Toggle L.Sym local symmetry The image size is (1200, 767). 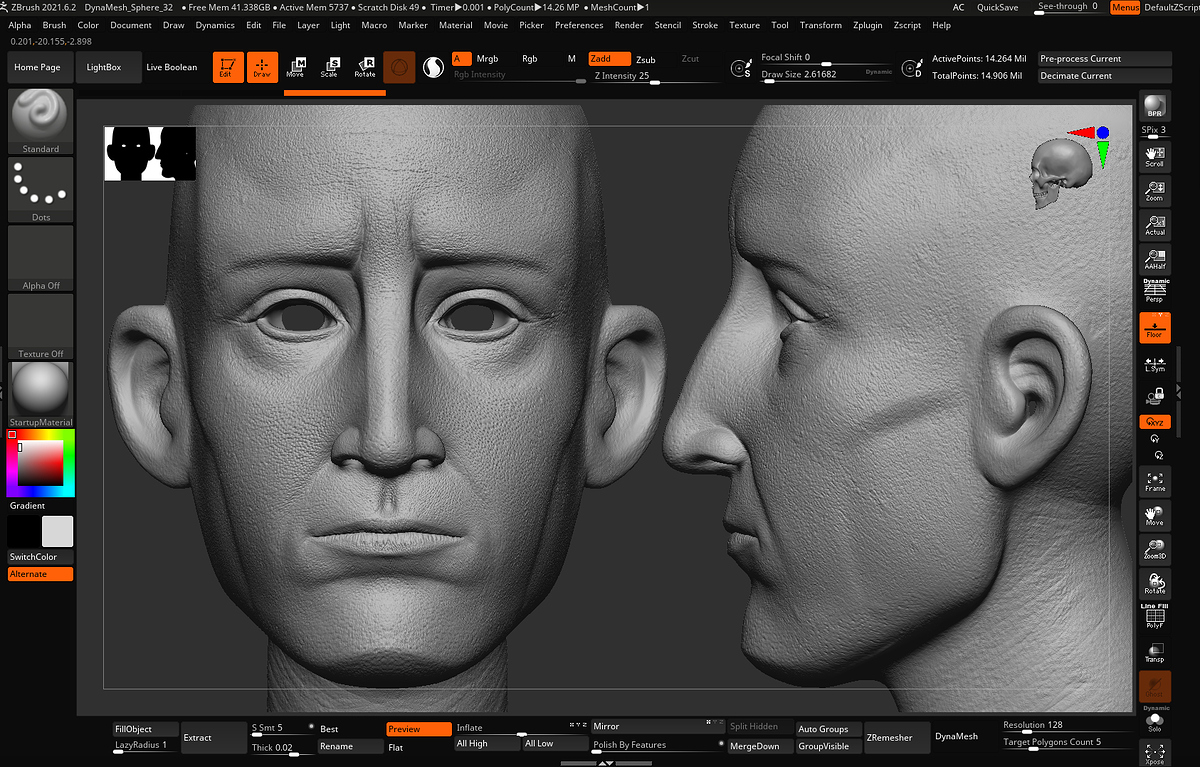click(x=1155, y=364)
